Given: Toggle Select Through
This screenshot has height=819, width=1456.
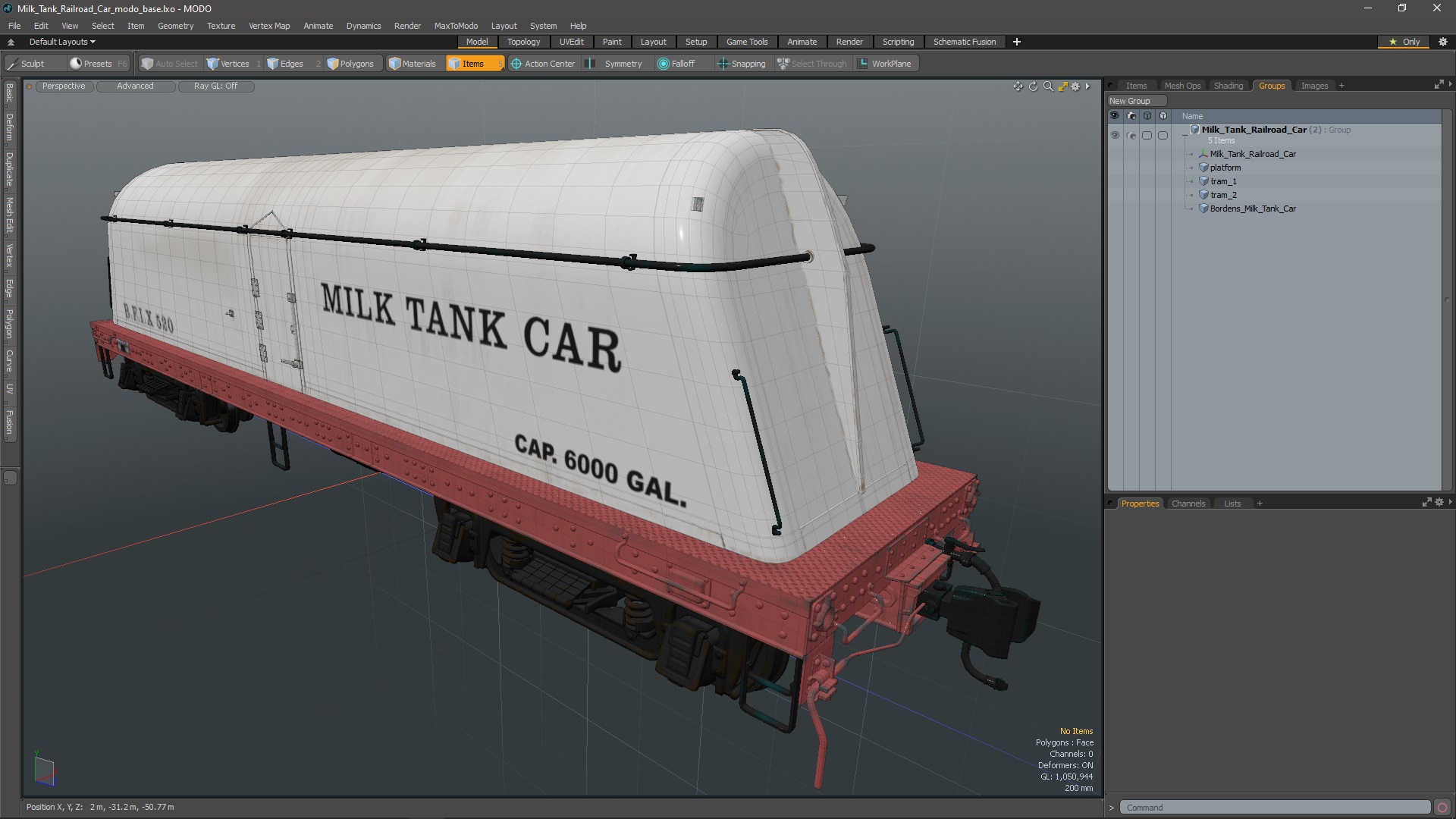Looking at the screenshot, I should 812,64.
